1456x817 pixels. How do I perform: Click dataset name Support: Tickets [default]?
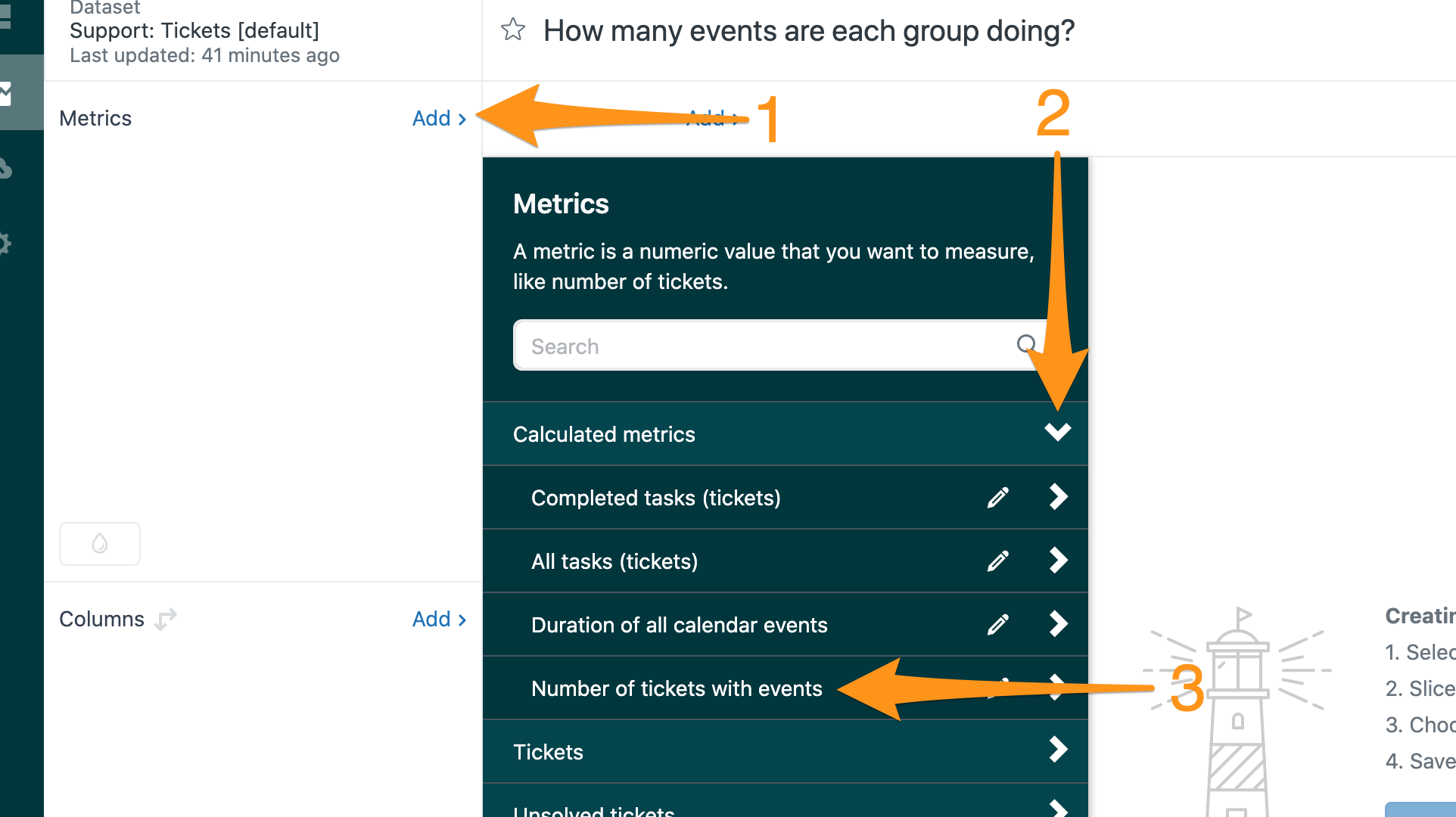pyautogui.click(x=194, y=30)
